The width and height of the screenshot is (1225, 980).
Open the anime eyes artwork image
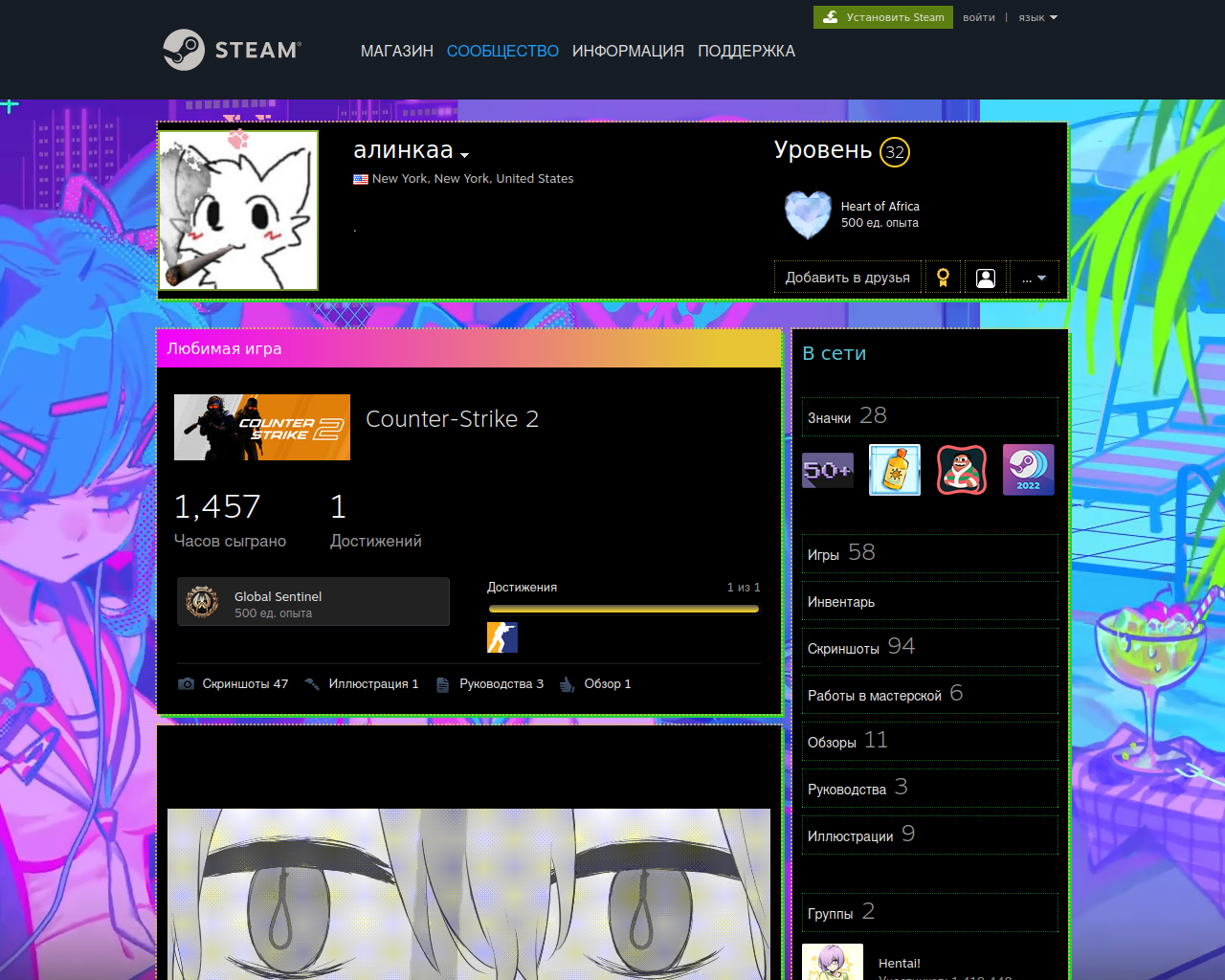point(469,894)
